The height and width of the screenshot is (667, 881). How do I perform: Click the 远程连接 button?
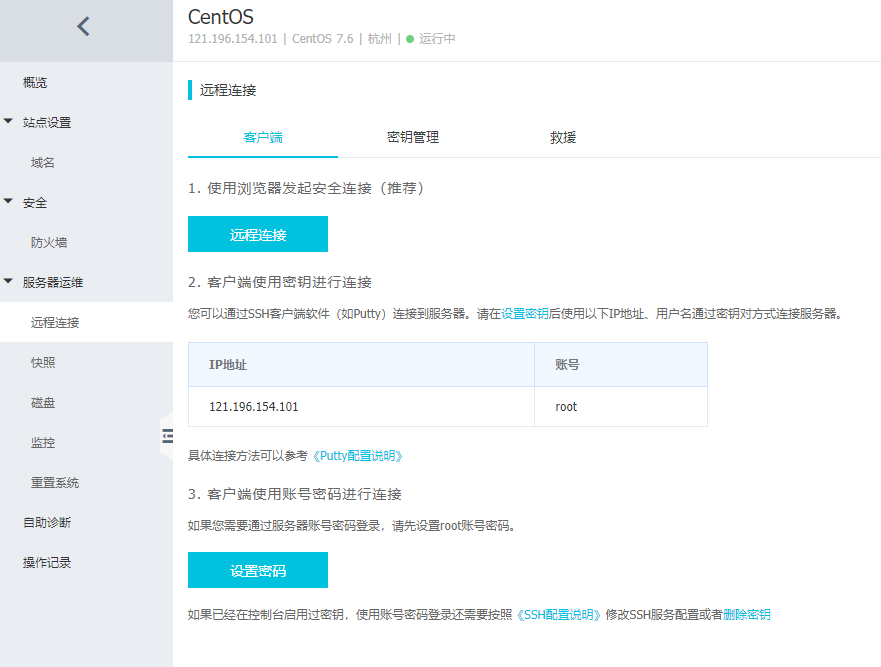click(x=257, y=233)
